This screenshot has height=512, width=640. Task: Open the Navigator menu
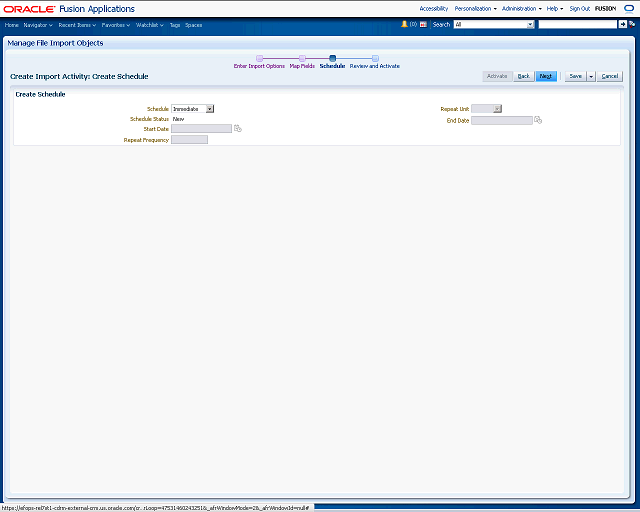38,24
